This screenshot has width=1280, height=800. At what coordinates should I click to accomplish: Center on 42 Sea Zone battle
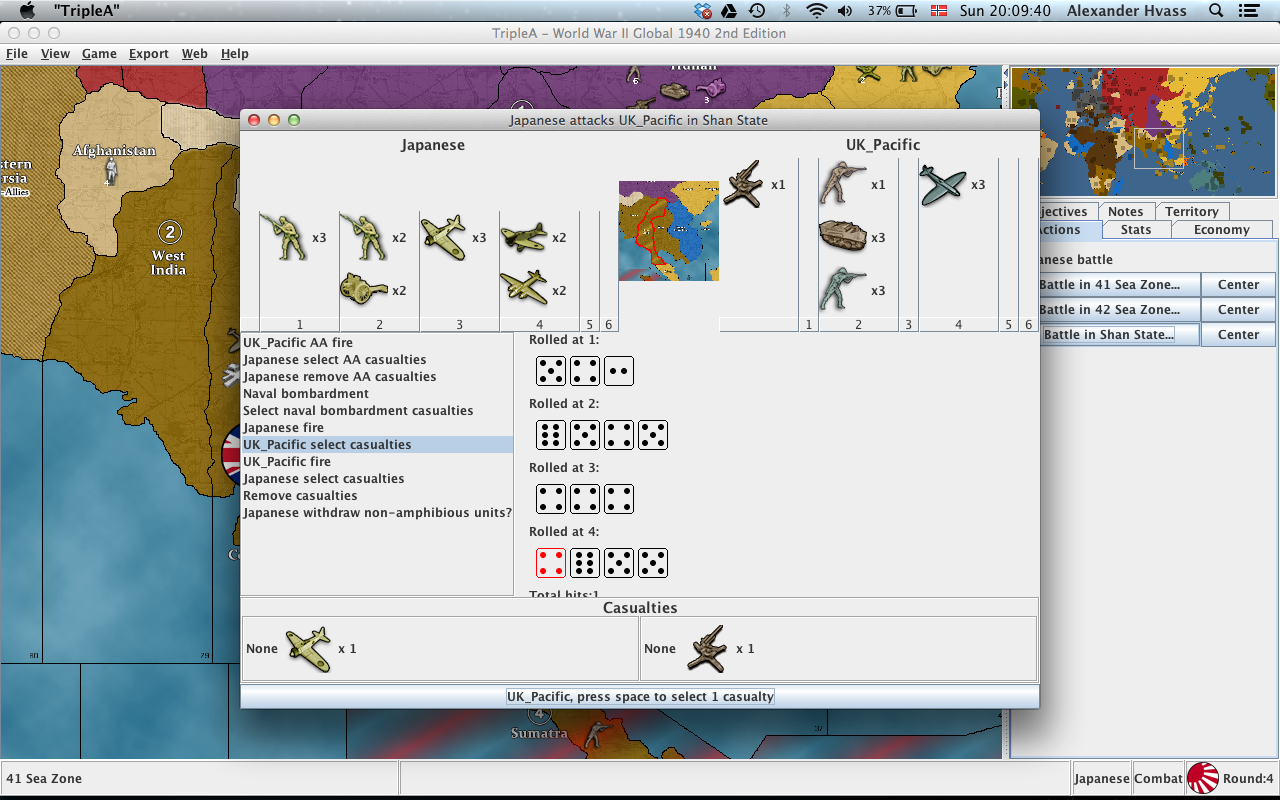1238,310
